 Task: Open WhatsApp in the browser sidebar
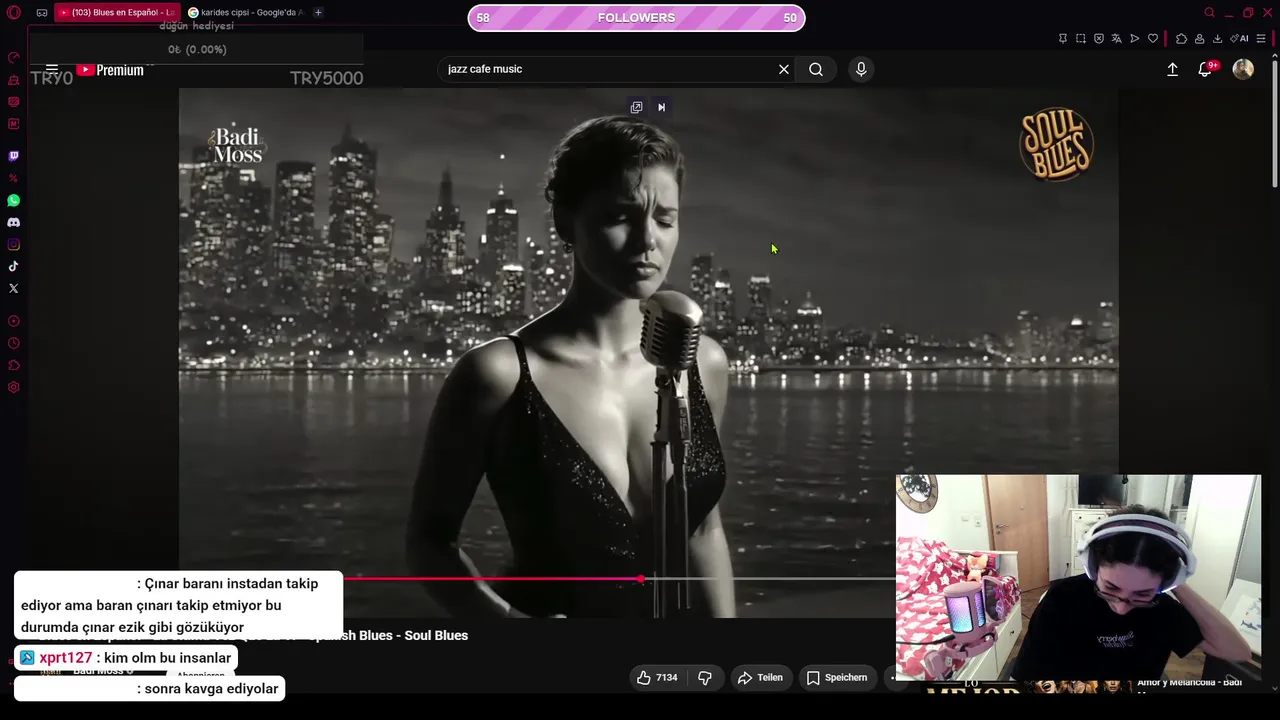[14, 200]
